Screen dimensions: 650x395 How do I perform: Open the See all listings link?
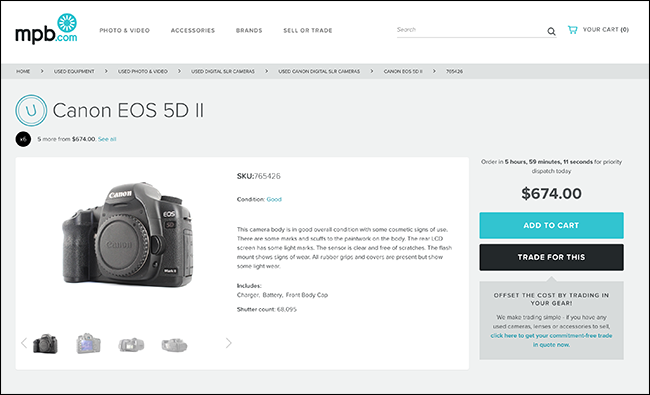107,139
